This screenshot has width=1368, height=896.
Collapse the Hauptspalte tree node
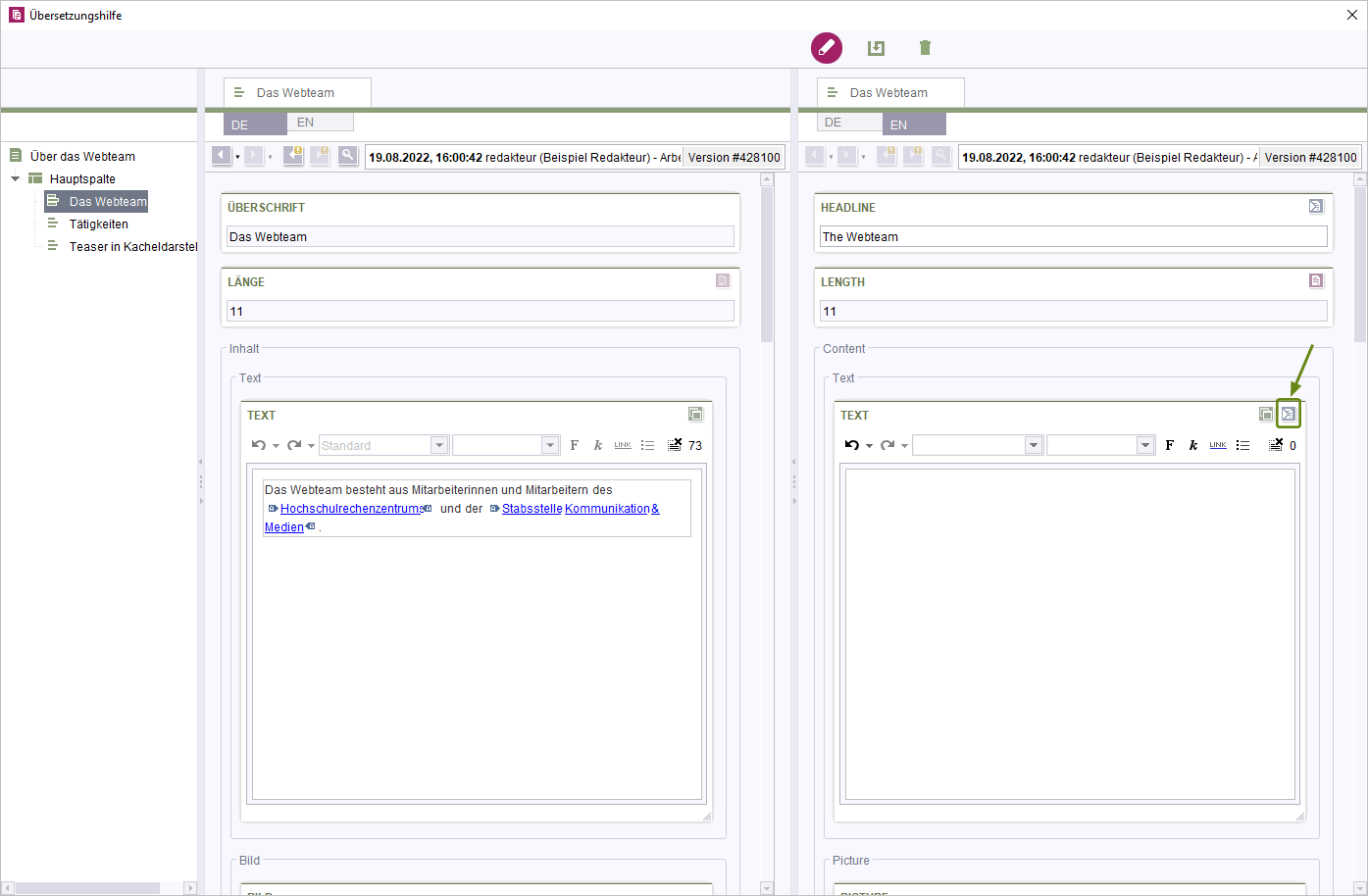point(15,178)
